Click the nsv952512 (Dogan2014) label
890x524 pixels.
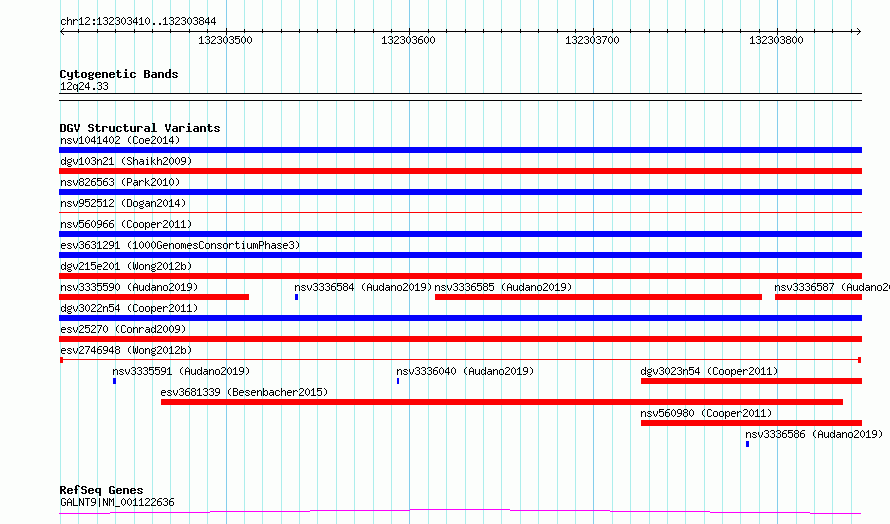tap(123, 203)
